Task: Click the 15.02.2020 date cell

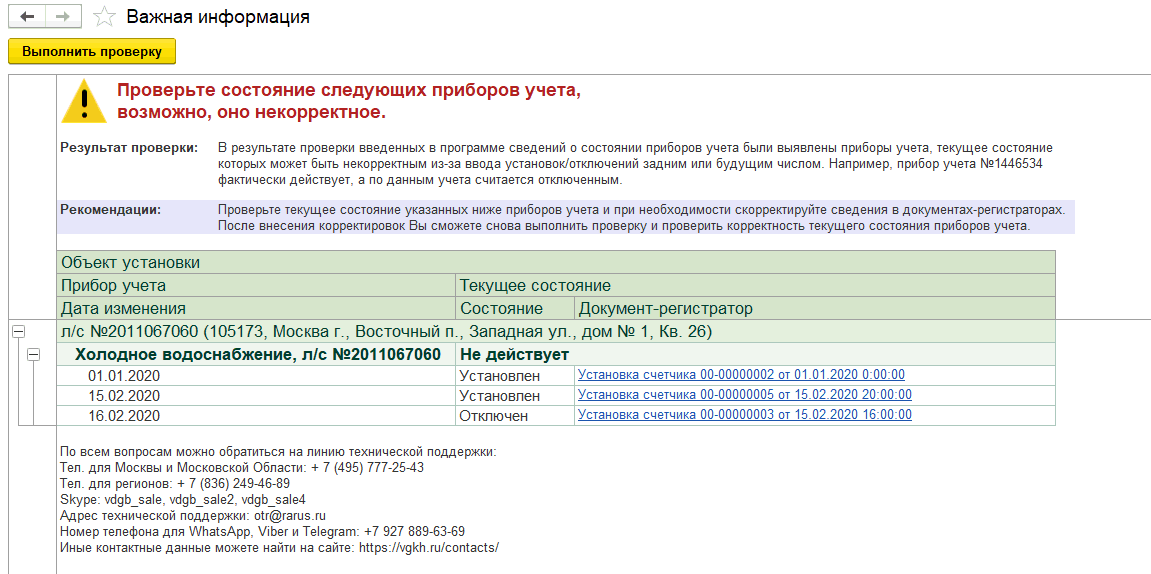Action: click(256, 396)
